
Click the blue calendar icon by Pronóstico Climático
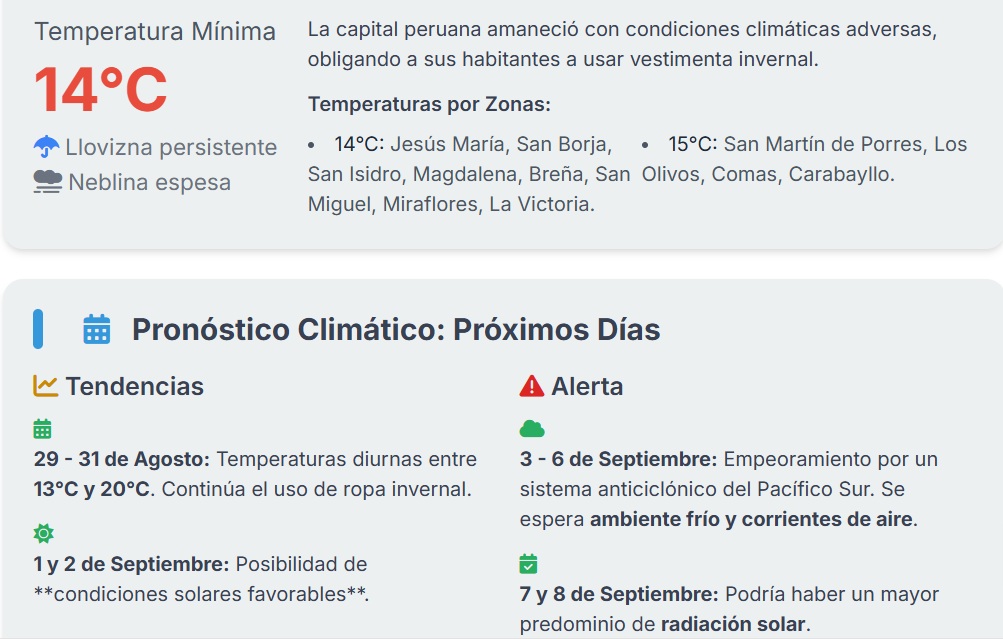[x=97, y=329]
